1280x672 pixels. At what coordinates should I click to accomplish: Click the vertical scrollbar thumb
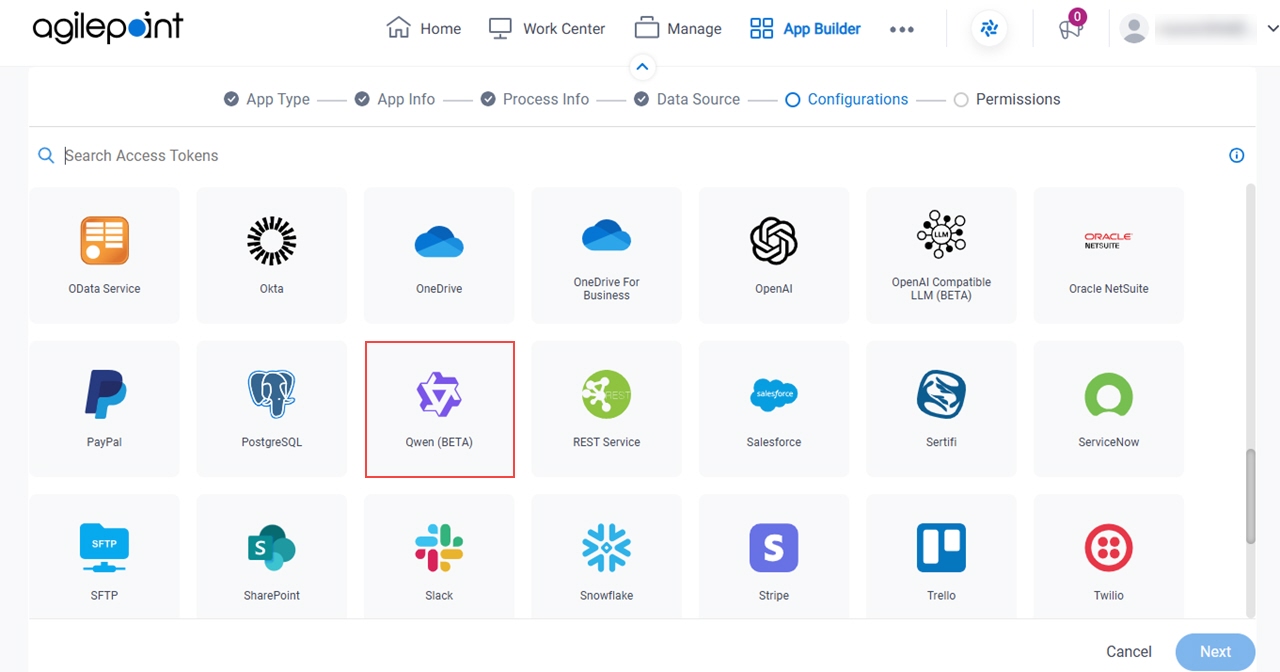1250,497
